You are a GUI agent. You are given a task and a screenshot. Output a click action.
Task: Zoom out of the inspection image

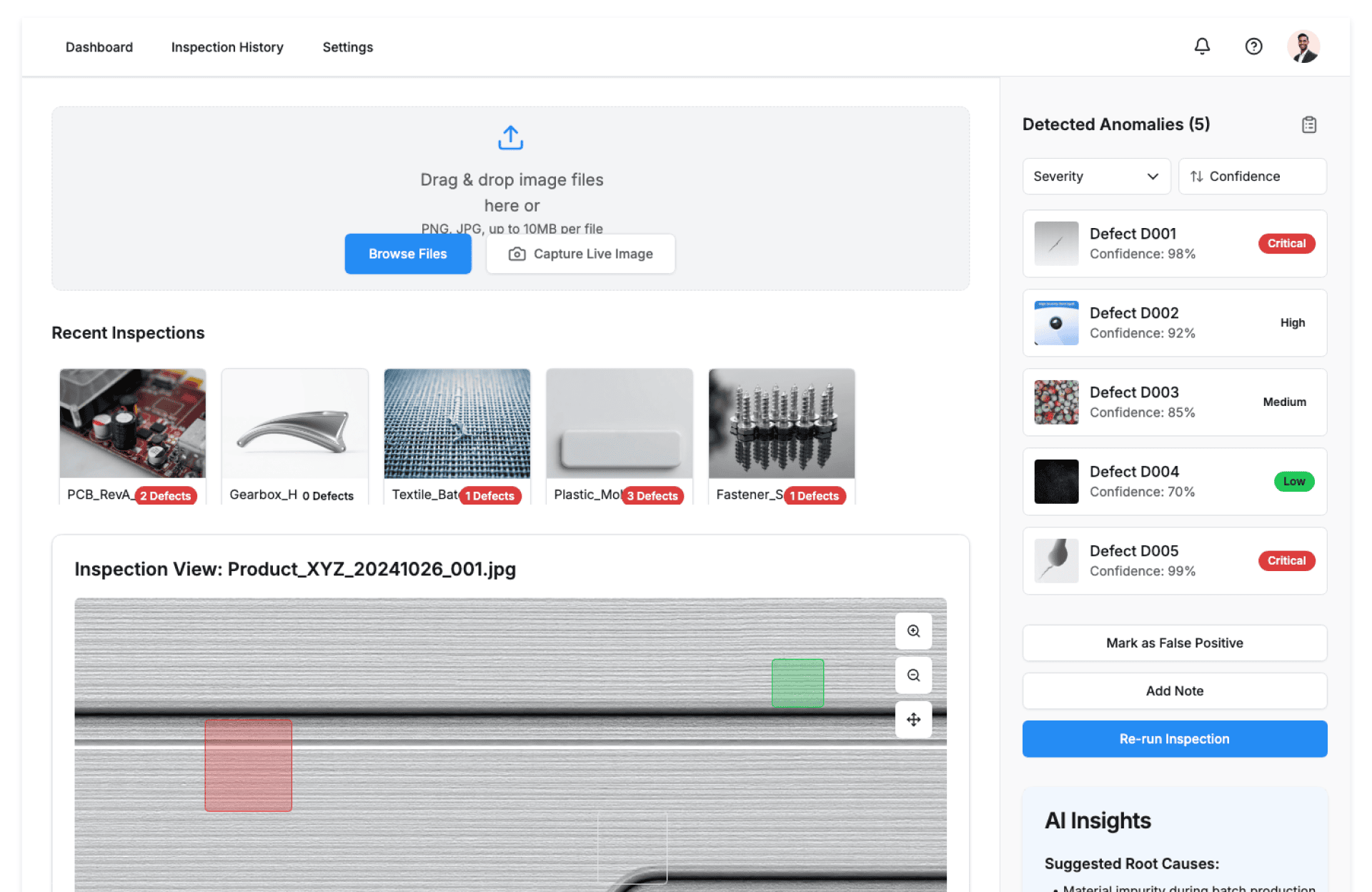click(913, 675)
